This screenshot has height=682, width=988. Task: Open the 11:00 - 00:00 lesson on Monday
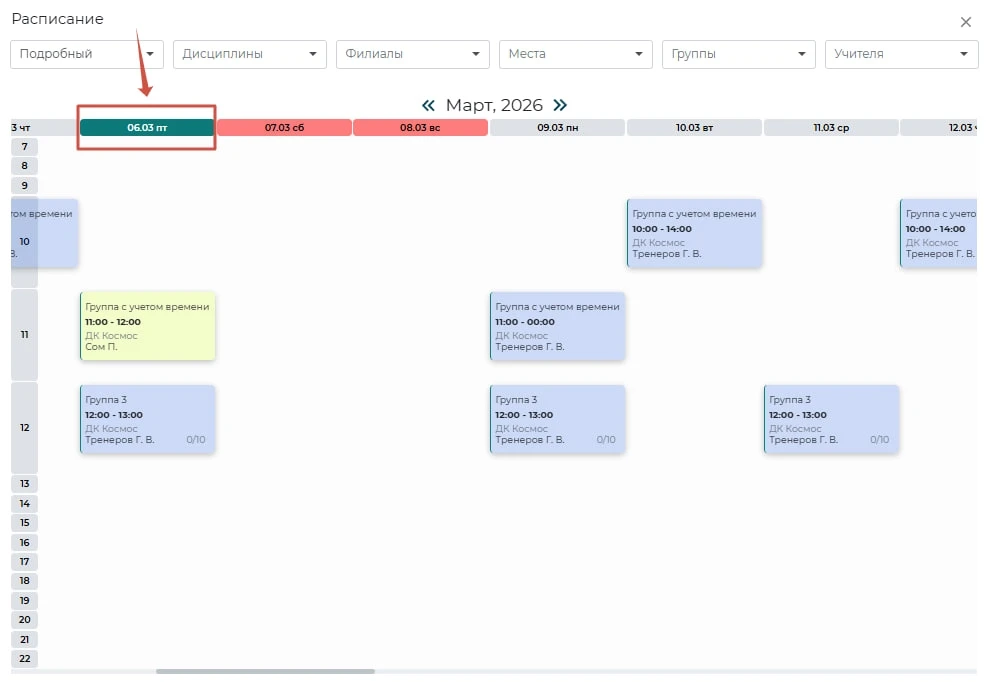point(557,326)
